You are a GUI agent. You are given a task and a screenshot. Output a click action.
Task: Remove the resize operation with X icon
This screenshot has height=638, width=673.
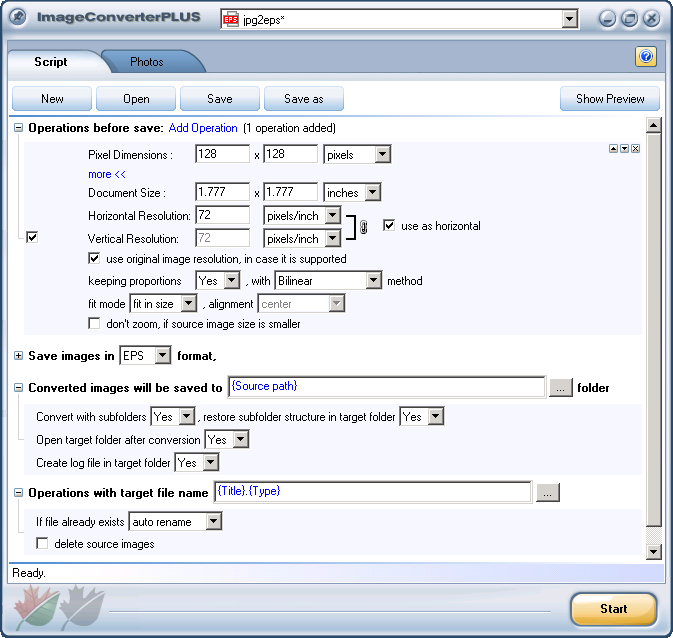(x=636, y=149)
